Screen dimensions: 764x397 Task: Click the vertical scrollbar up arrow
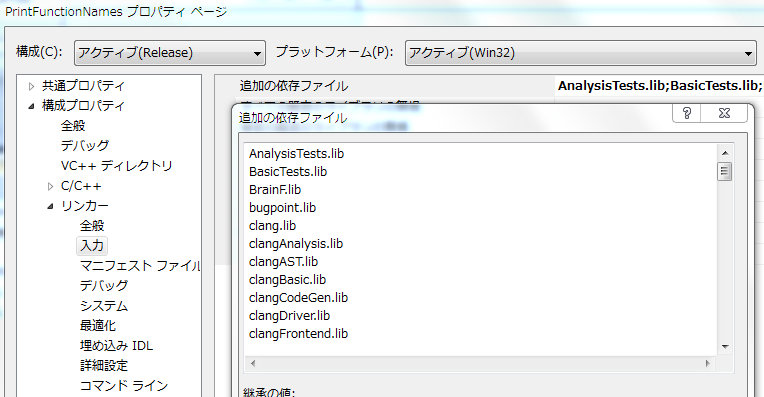725,153
